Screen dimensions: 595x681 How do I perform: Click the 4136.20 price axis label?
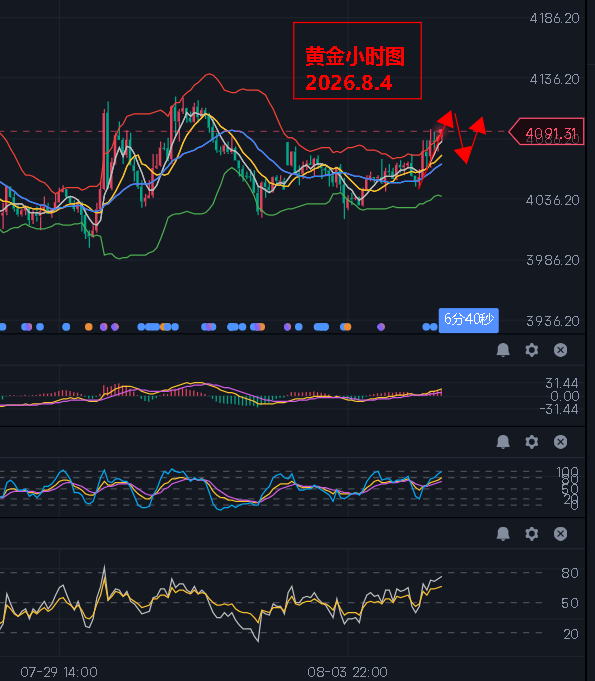[555, 79]
